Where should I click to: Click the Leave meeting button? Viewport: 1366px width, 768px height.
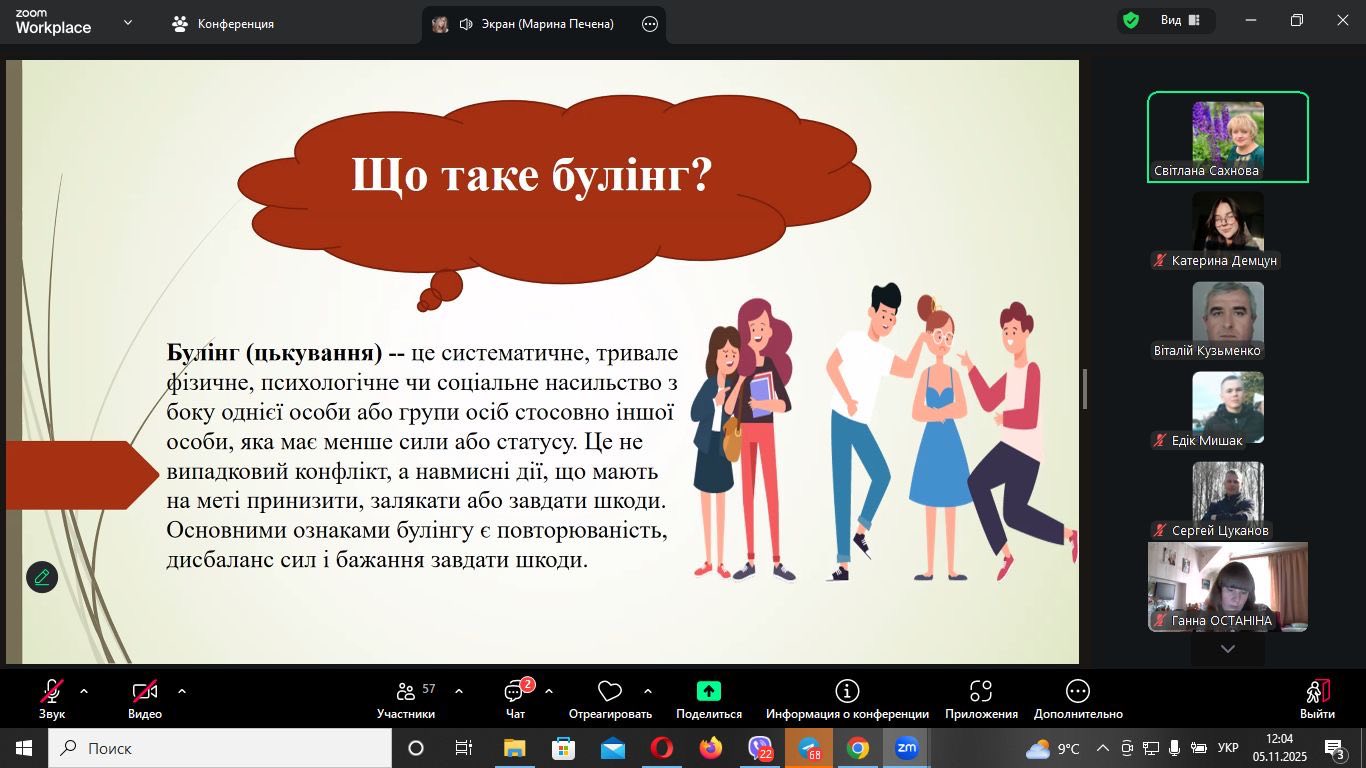[1317, 698]
